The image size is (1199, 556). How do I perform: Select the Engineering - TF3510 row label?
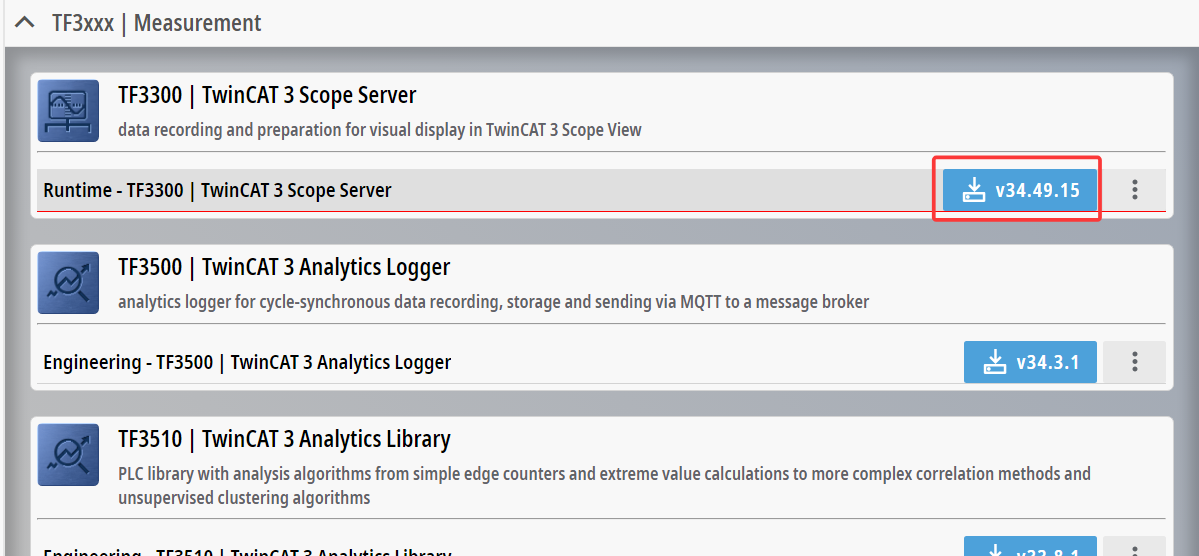tap(247, 552)
